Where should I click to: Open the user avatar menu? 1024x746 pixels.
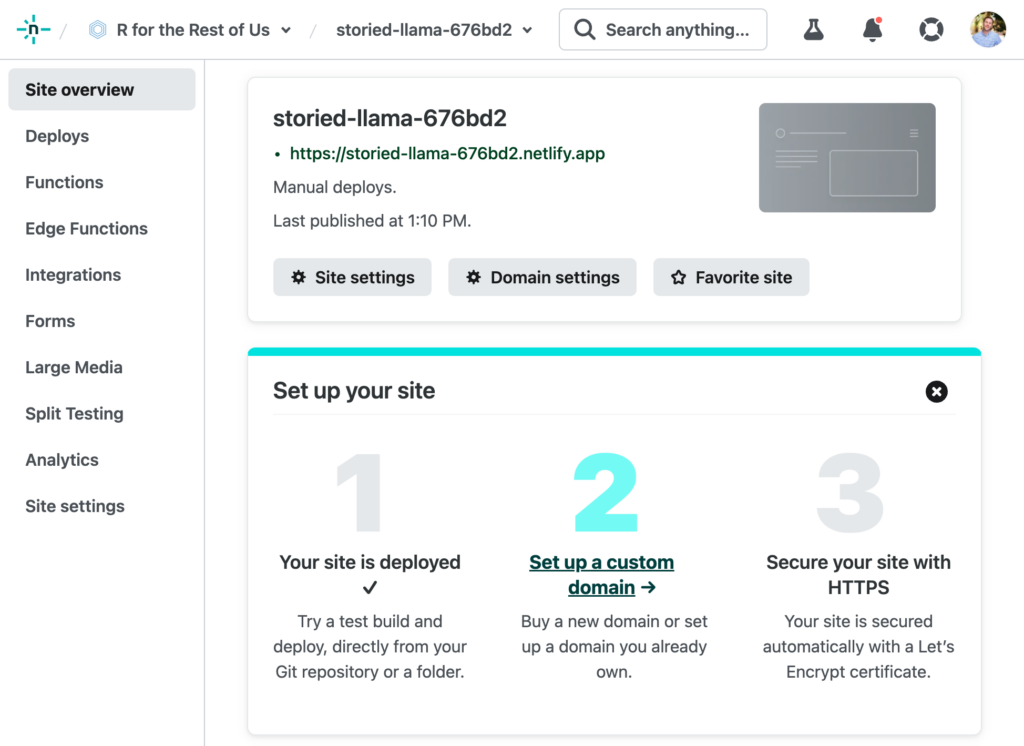click(988, 29)
